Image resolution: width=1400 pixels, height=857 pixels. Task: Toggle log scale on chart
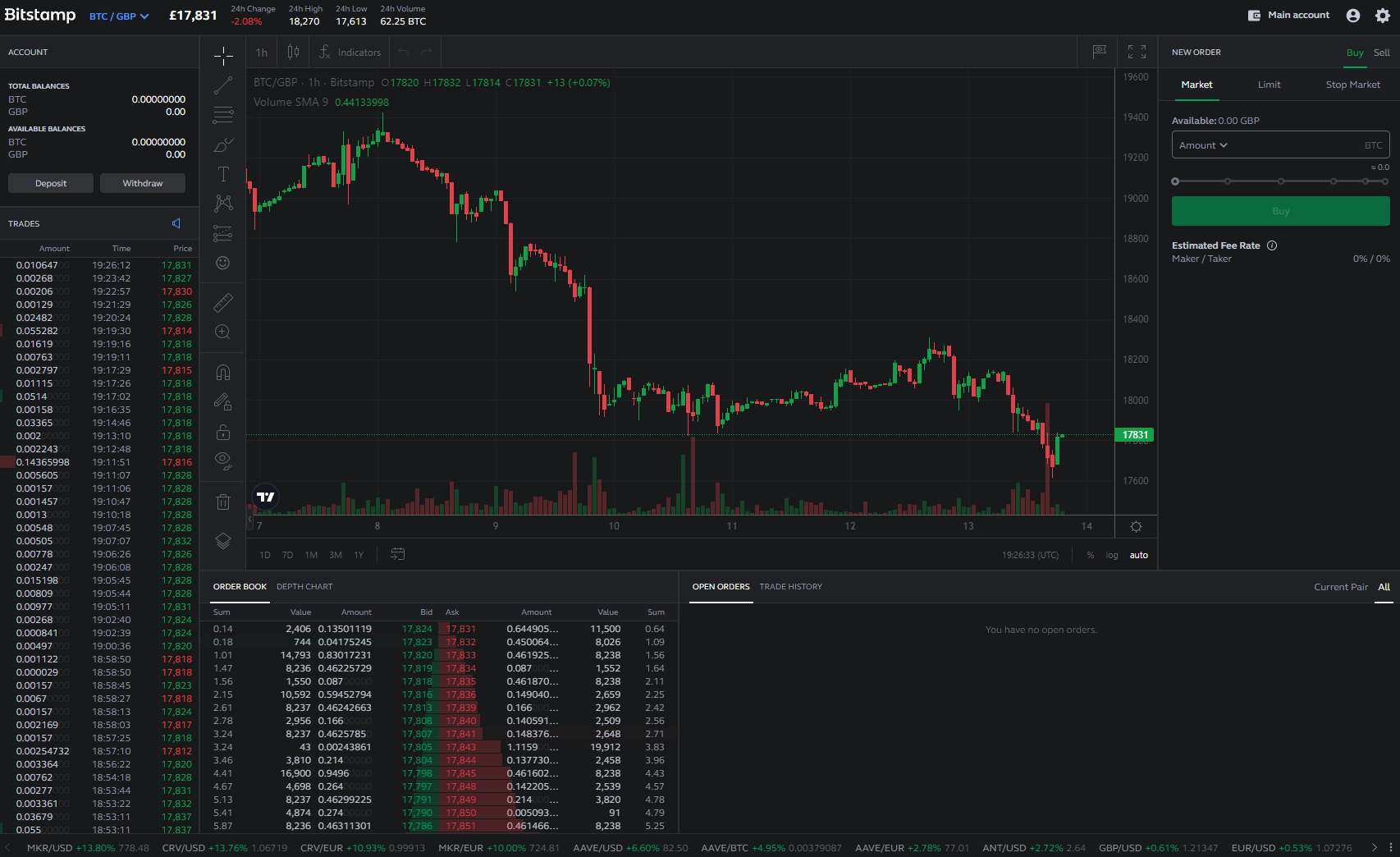pos(1112,555)
